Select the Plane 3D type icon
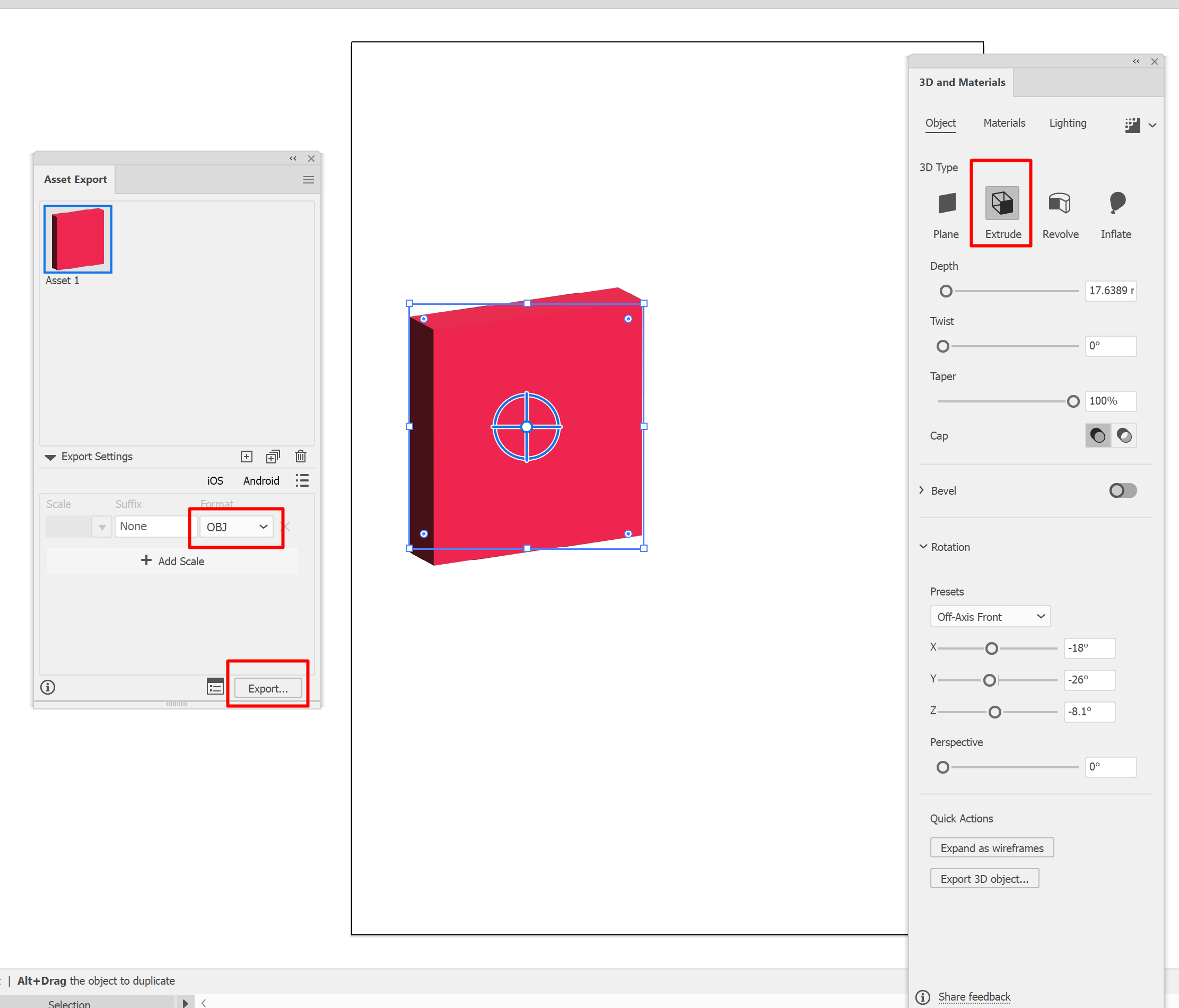The width and height of the screenshot is (1179, 1008). coord(946,203)
